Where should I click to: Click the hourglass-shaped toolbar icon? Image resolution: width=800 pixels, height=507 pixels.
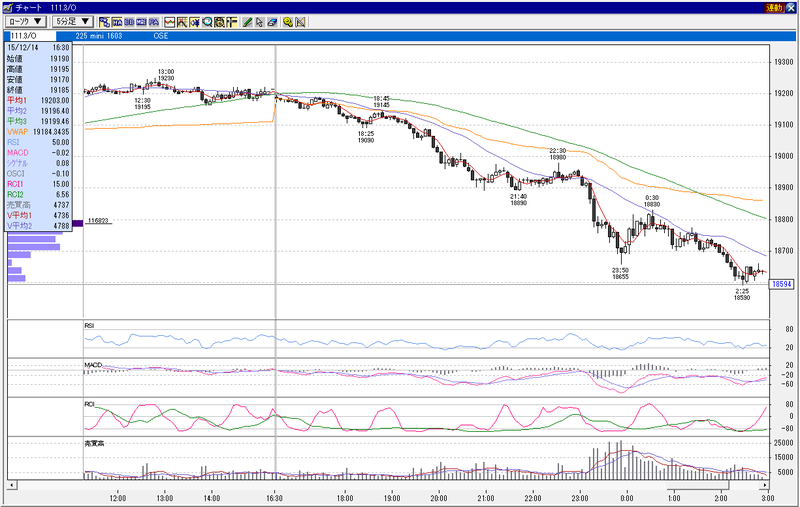pyautogui.click(x=300, y=22)
